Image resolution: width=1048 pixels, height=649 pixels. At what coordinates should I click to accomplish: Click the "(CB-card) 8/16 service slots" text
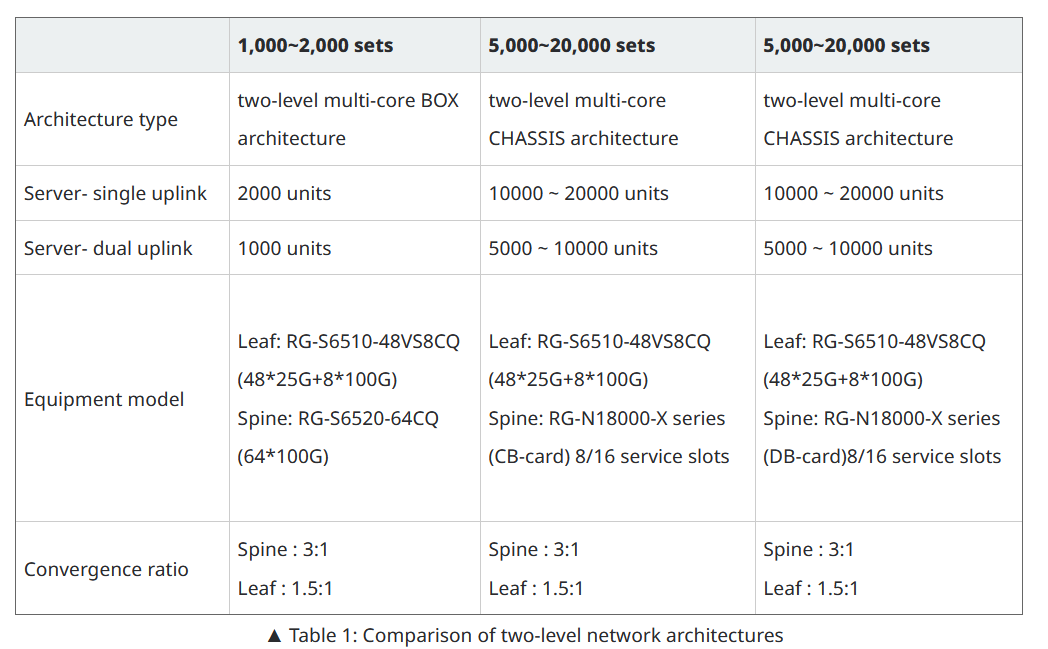click(609, 457)
